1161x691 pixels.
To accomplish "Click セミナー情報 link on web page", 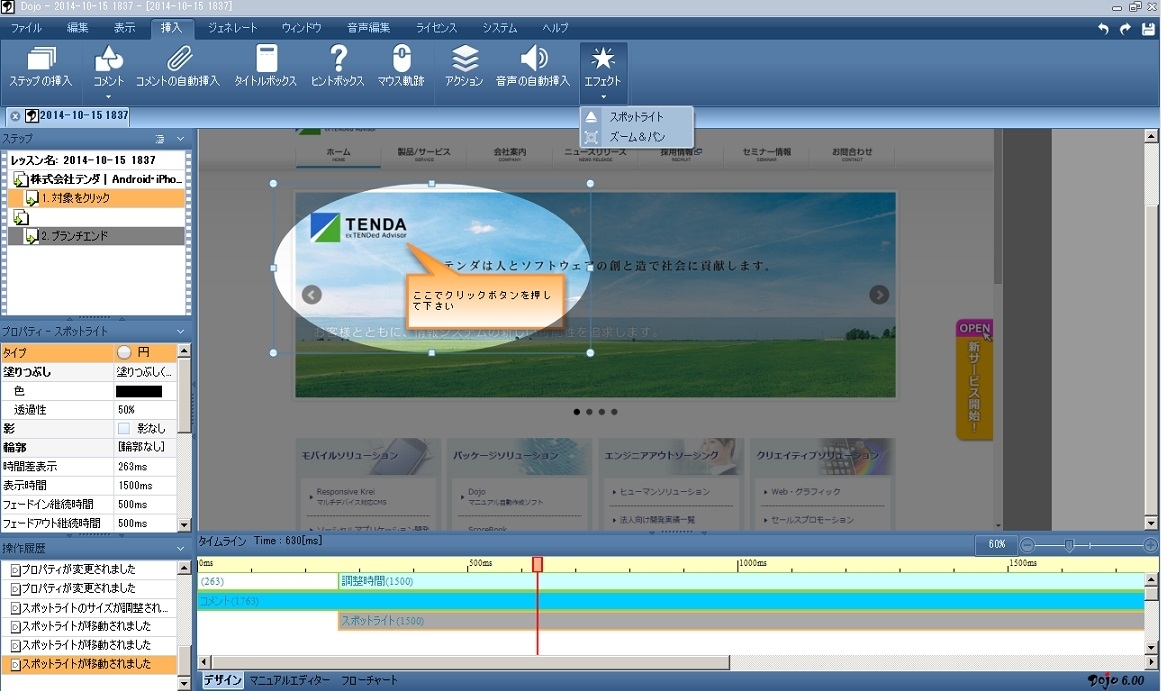I will click(766, 153).
